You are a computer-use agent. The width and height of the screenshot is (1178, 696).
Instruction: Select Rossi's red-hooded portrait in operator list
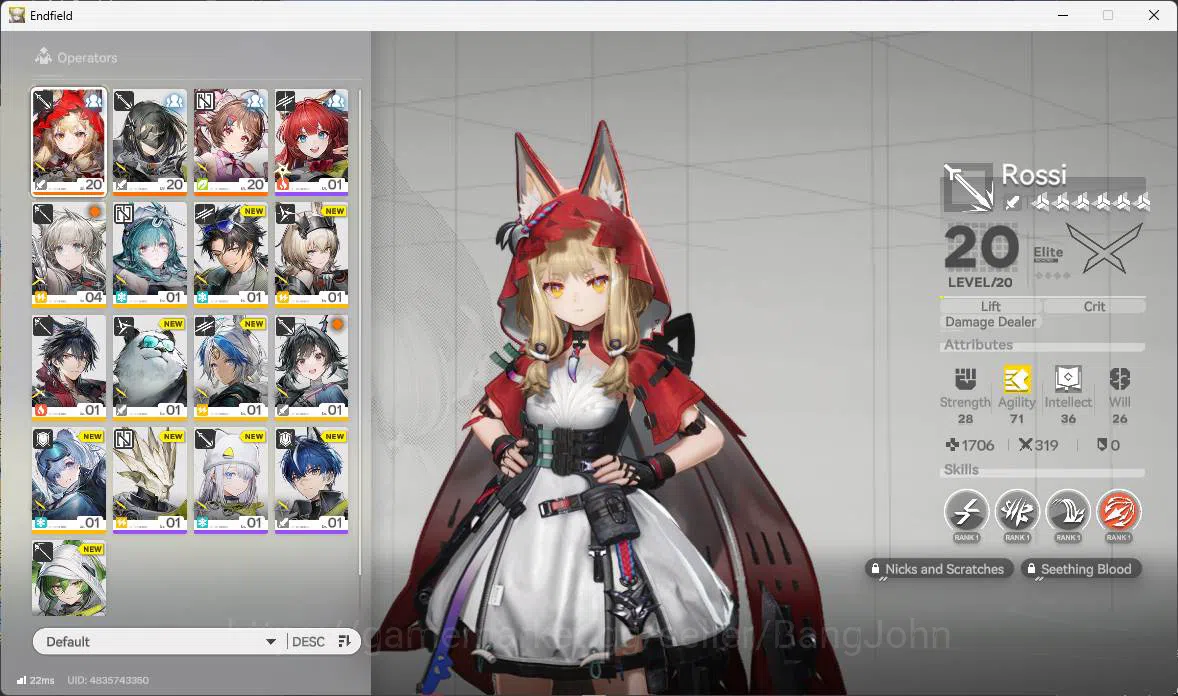pyautogui.click(x=68, y=141)
